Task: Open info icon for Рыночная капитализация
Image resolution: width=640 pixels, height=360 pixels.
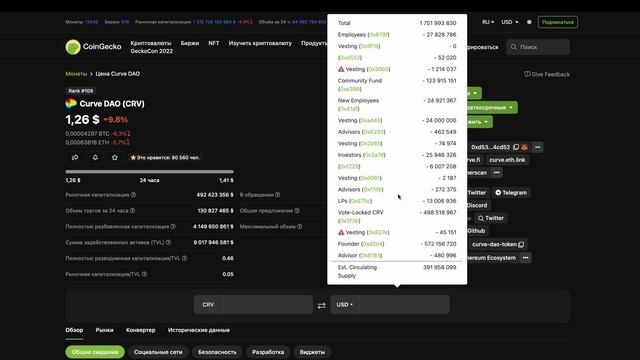Action: pos(133,195)
